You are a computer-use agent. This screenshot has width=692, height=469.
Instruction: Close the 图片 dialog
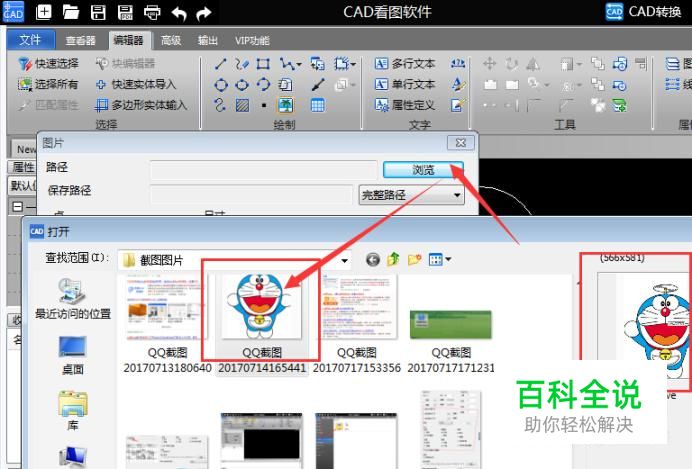[x=461, y=143]
